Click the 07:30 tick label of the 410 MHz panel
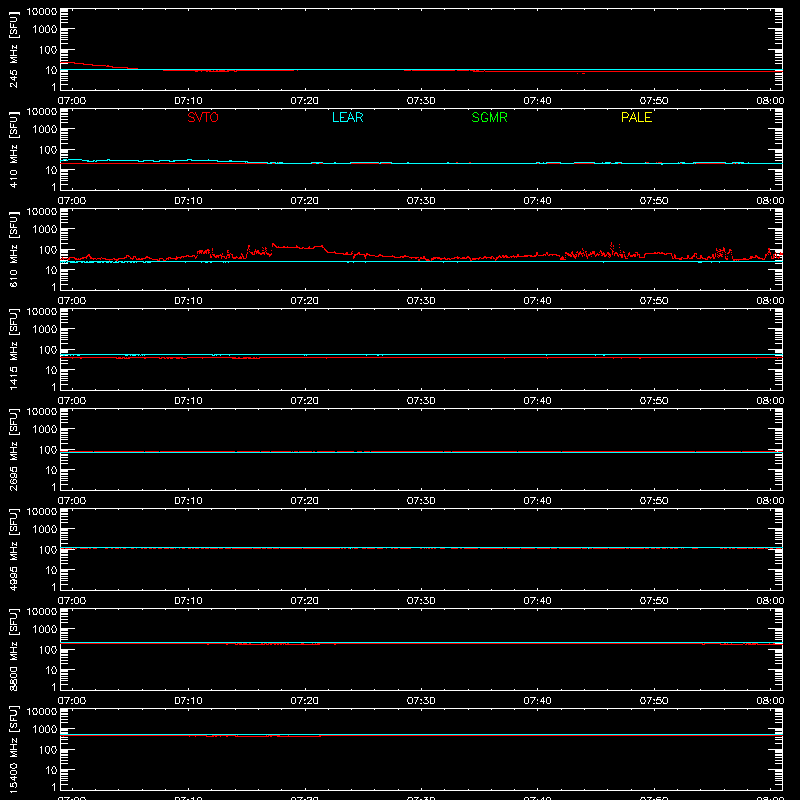 pyautogui.click(x=421, y=201)
